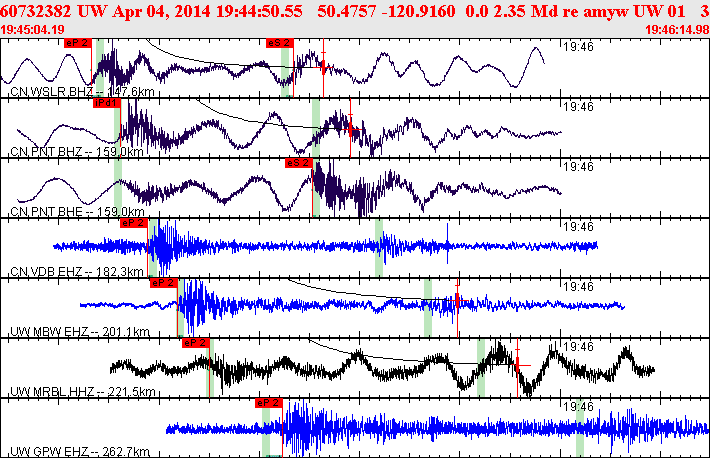The width and height of the screenshot is (710, 458).
Task: Click station label CN.PNT.BHZ -- 159.0km
Action: click(77, 152)
